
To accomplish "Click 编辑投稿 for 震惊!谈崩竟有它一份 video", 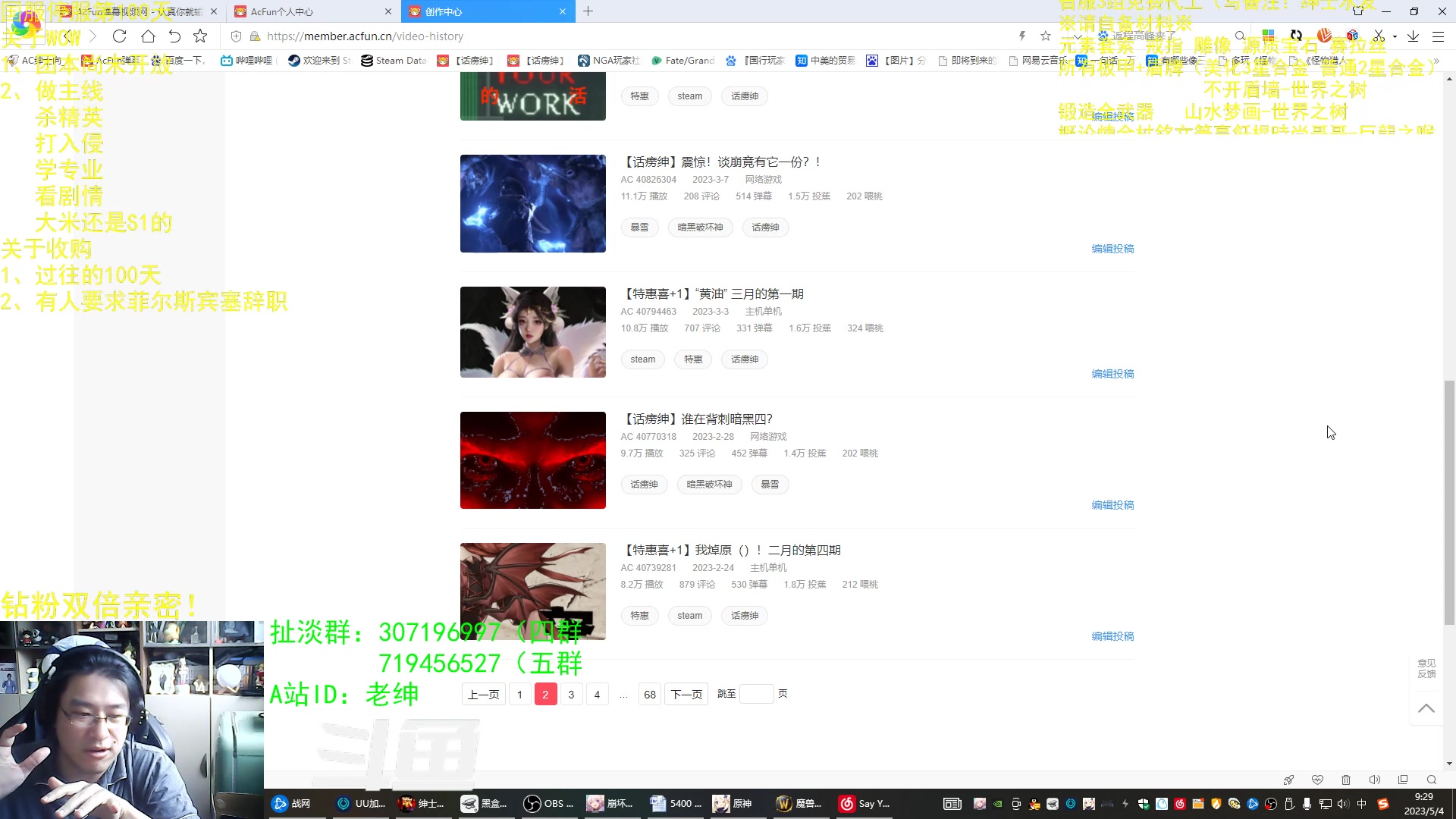I will (x=1112, y=249).
